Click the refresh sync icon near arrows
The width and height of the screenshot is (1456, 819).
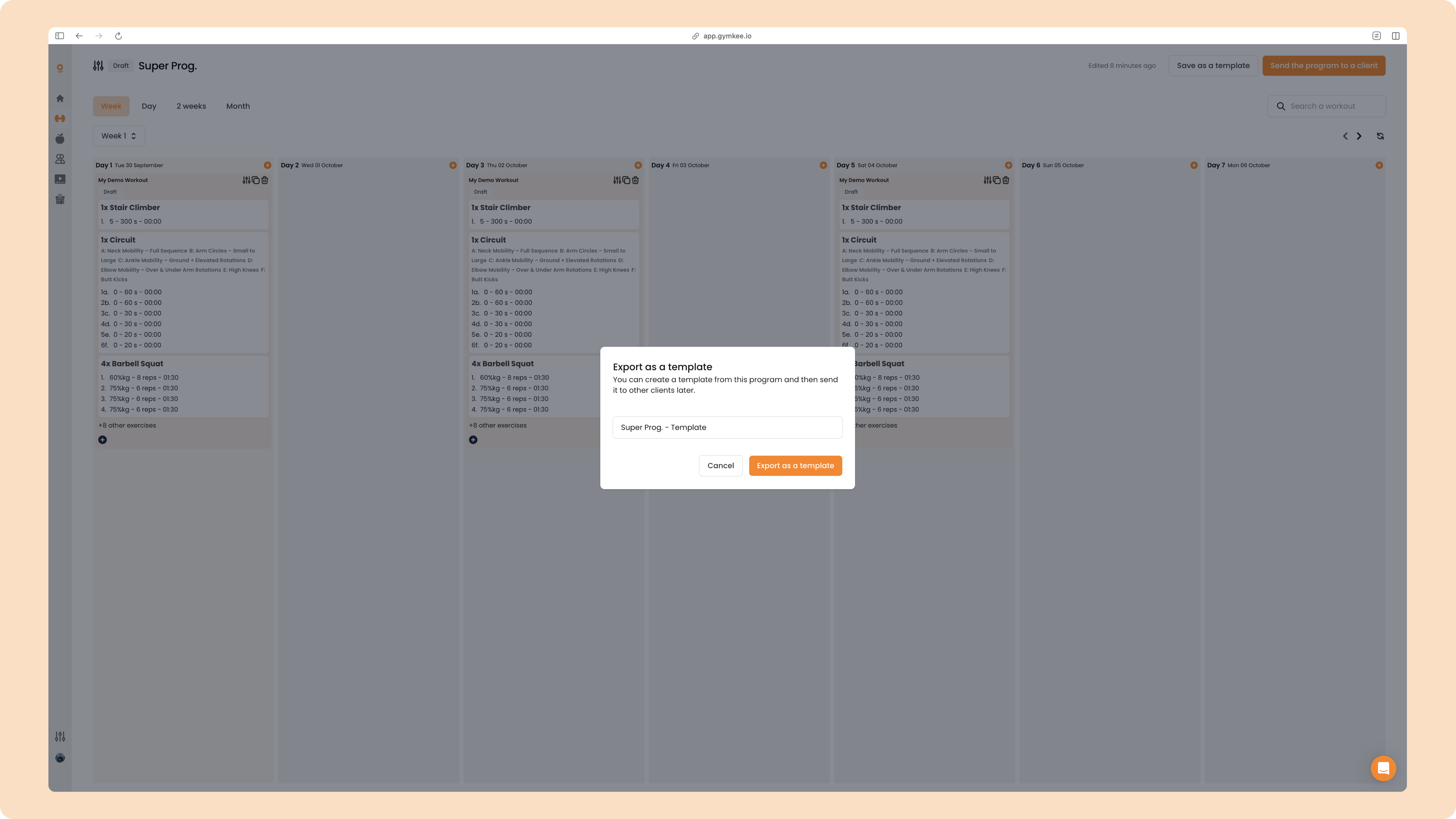pyautogui.click(x=1380, y=136)
